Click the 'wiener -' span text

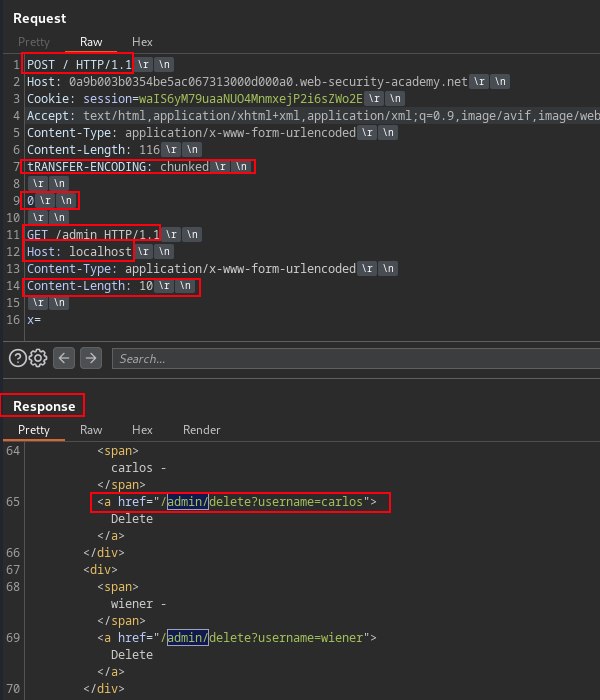139,604
